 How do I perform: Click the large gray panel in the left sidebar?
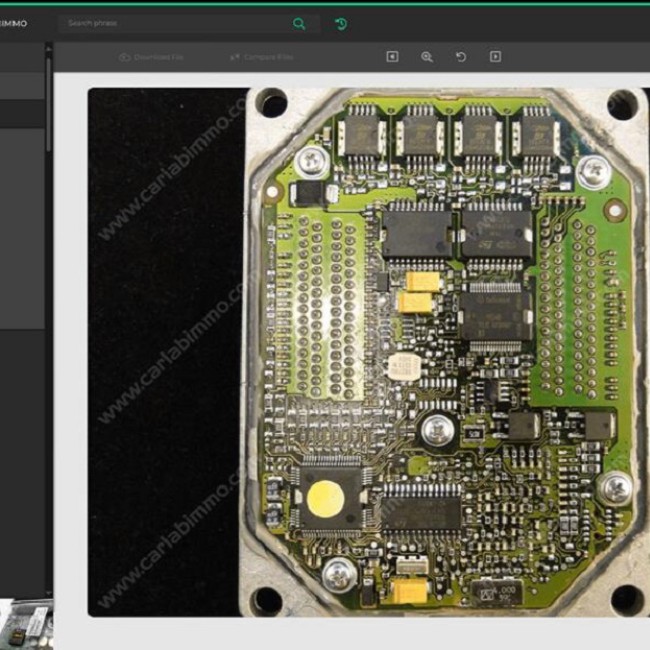point(22,229)
